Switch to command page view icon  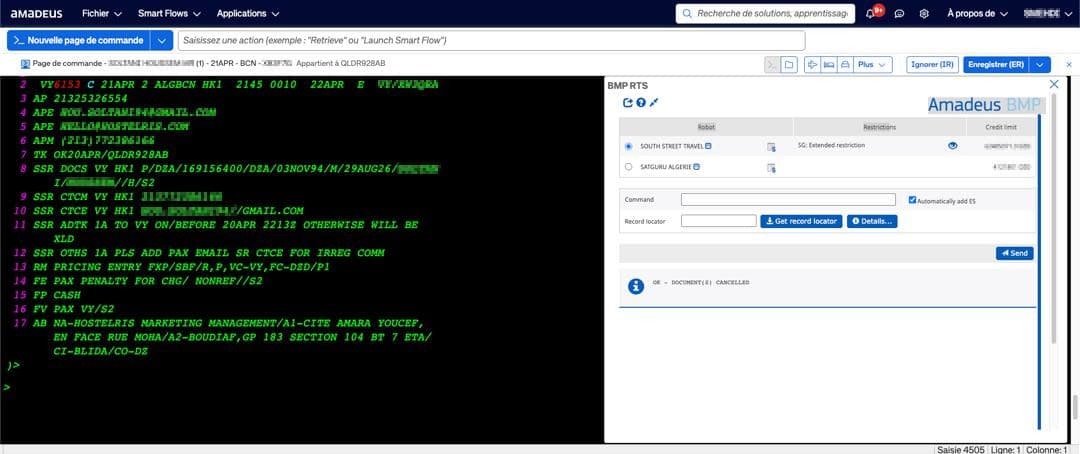(x=772, y=64)
